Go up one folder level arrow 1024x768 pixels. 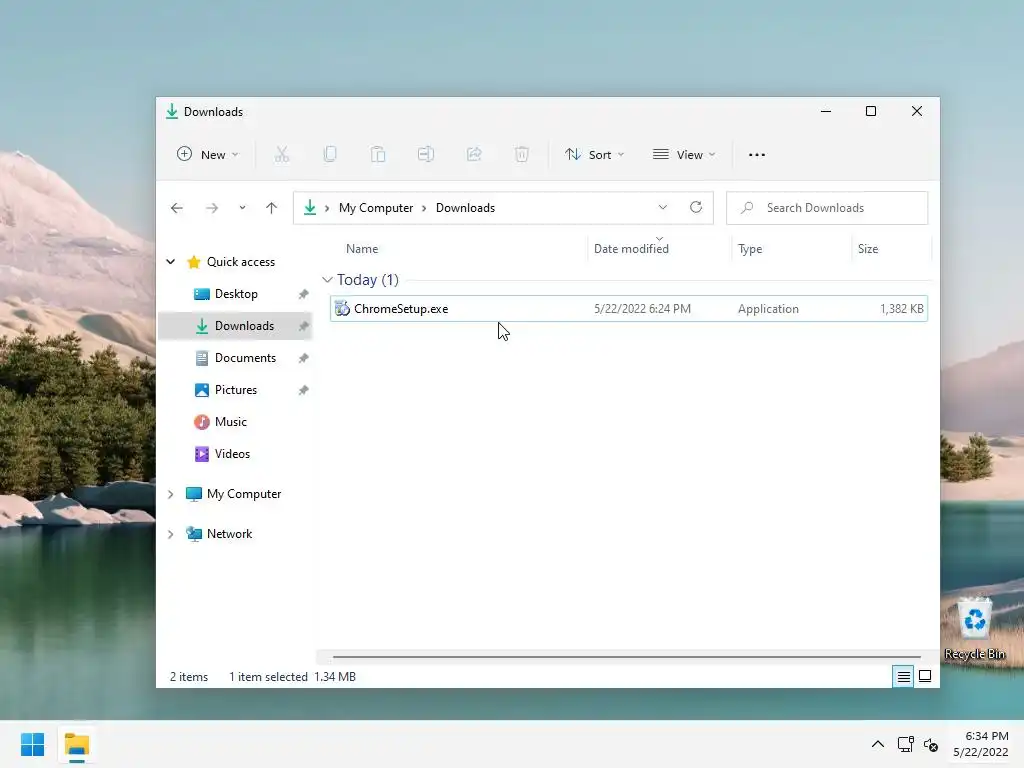272,208
